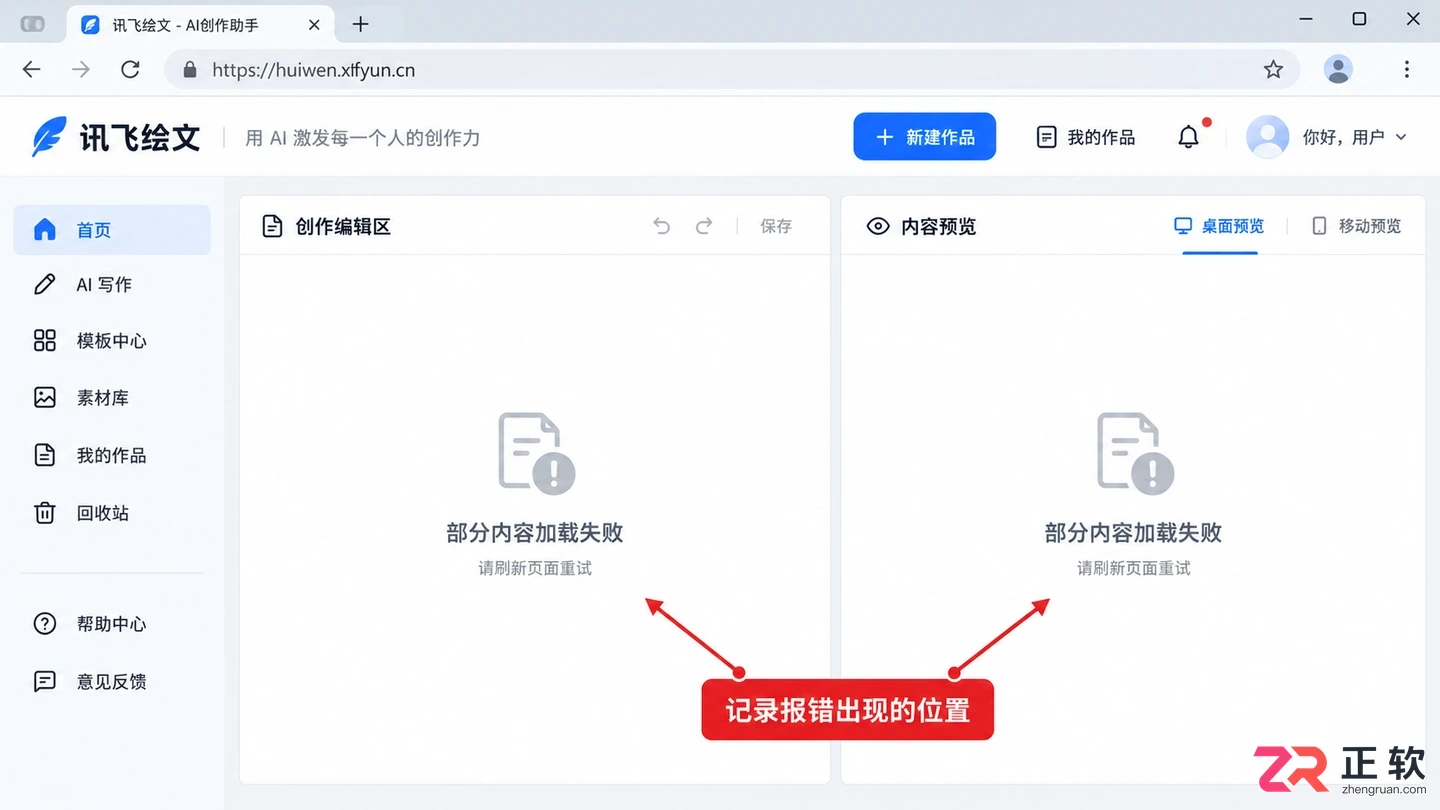This screenshot has height=810, width=1440.
Task: Select 我的作品 in the sidebar
Action: pos(112,455)
